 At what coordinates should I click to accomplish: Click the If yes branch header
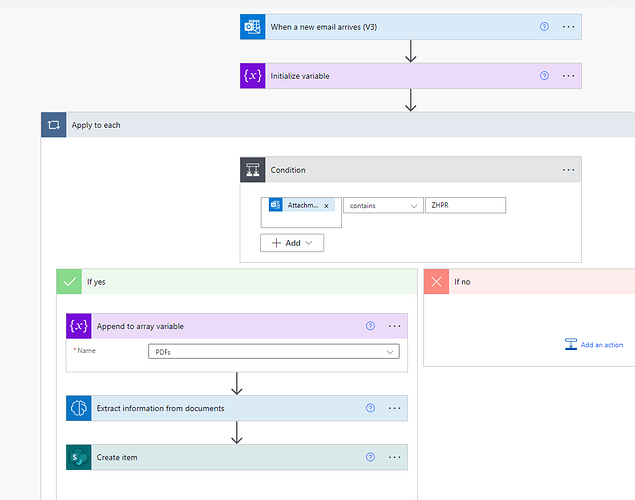tap(237, 281)
